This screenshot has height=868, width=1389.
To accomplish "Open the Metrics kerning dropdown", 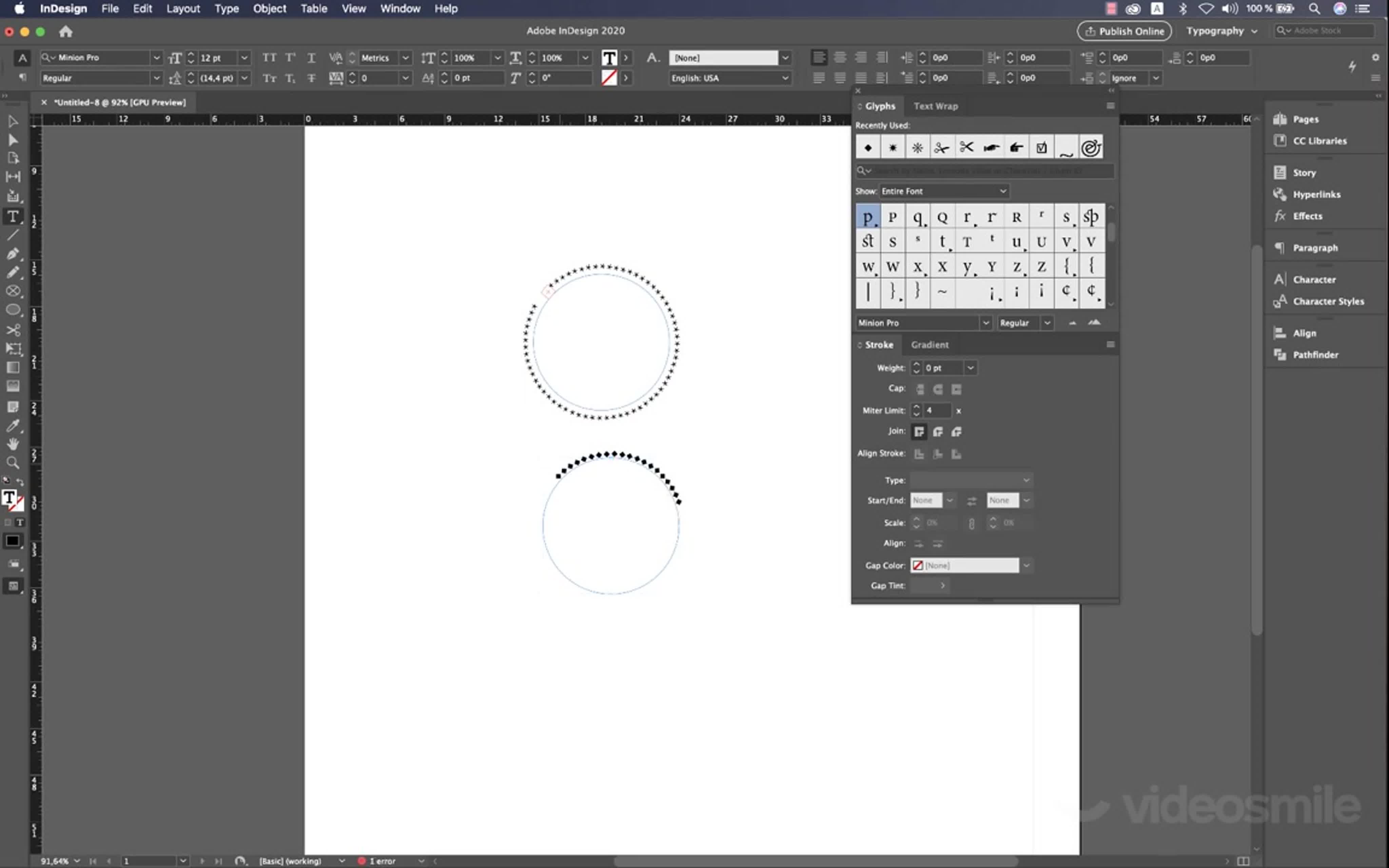I will [x=405, y=58].
